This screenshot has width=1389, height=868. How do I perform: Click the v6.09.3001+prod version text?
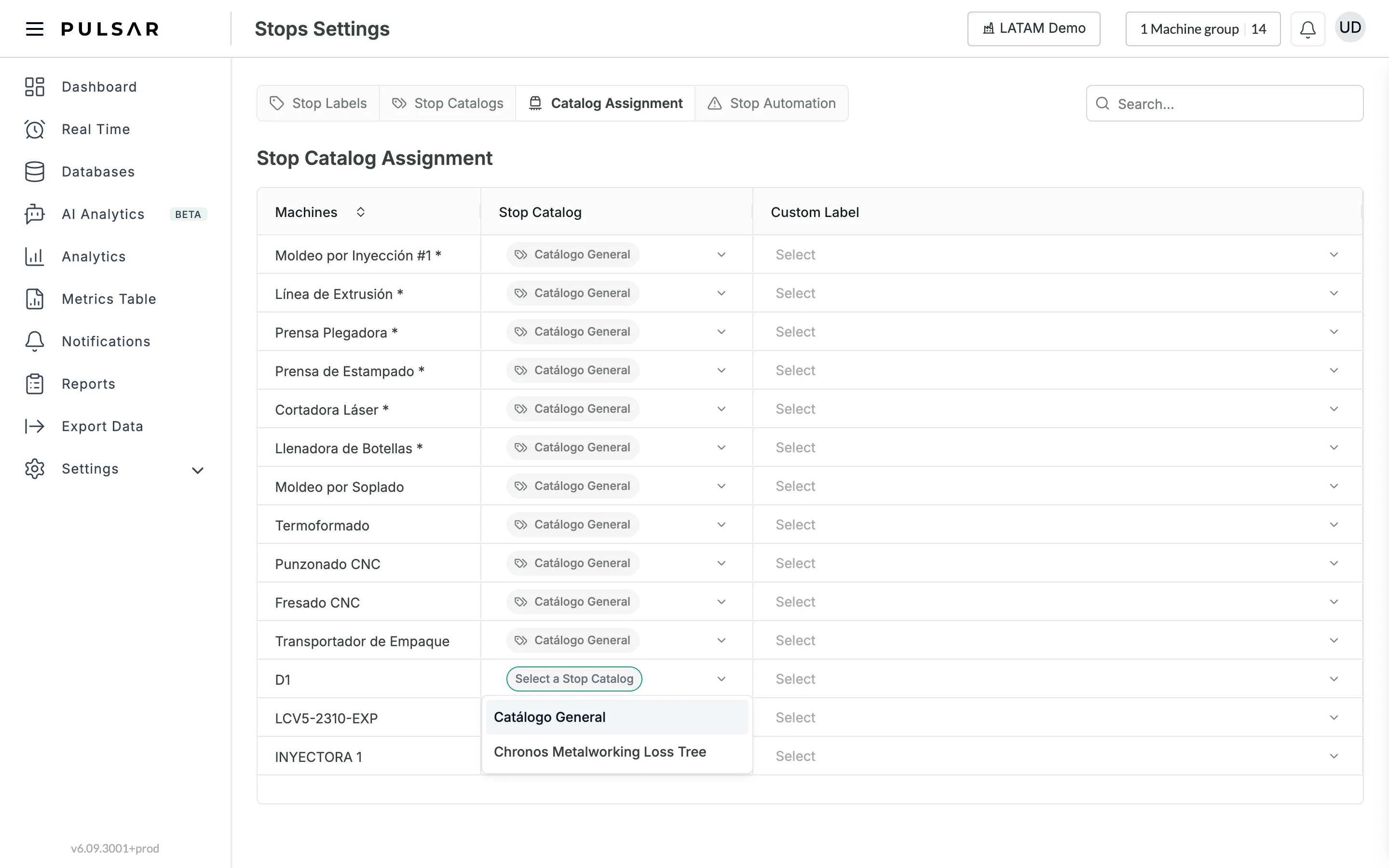pyautogui.click(x=115, y=848)
